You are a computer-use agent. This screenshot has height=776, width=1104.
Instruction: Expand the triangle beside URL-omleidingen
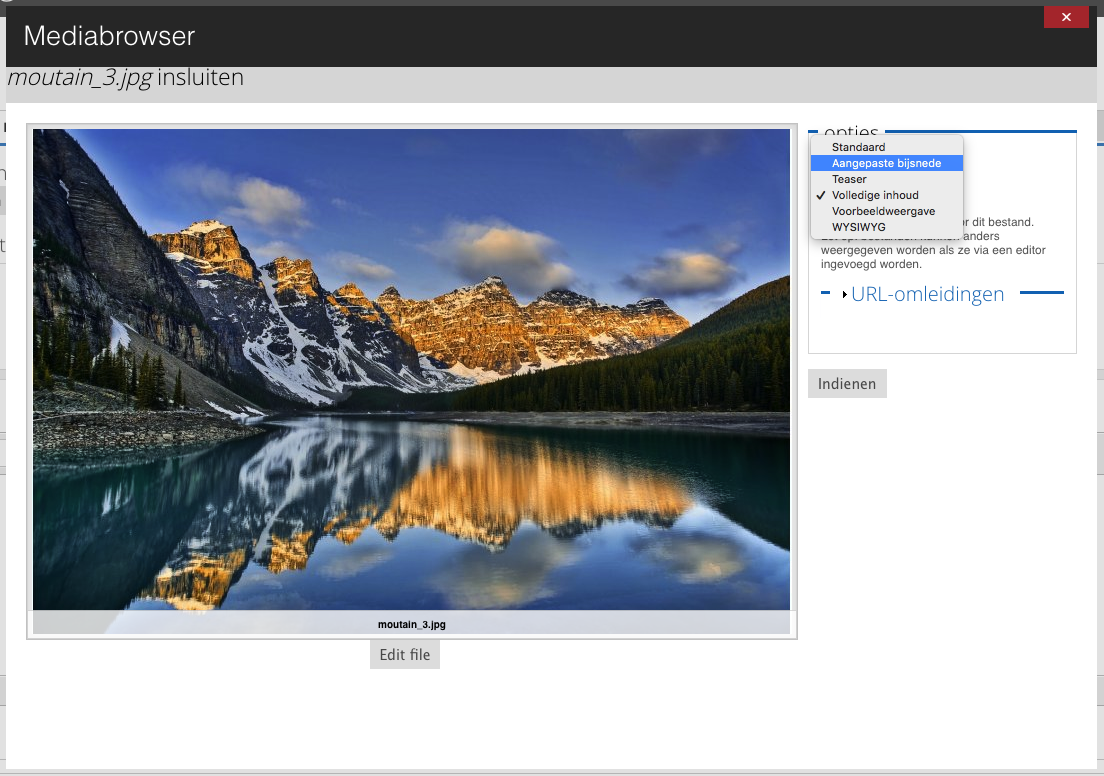coord(844,295)
